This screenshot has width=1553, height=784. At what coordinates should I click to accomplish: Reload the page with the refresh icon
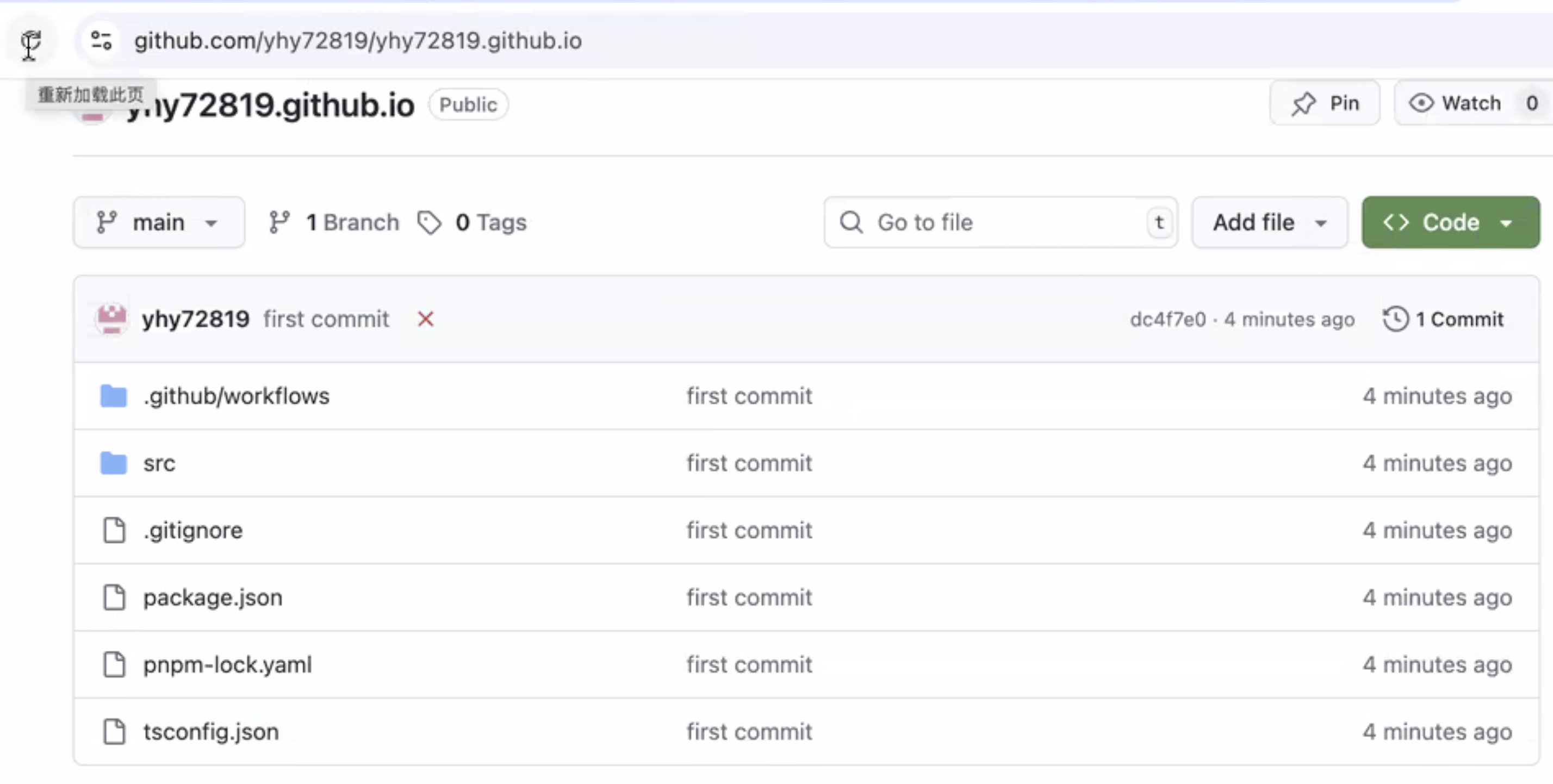coord(30,41)
